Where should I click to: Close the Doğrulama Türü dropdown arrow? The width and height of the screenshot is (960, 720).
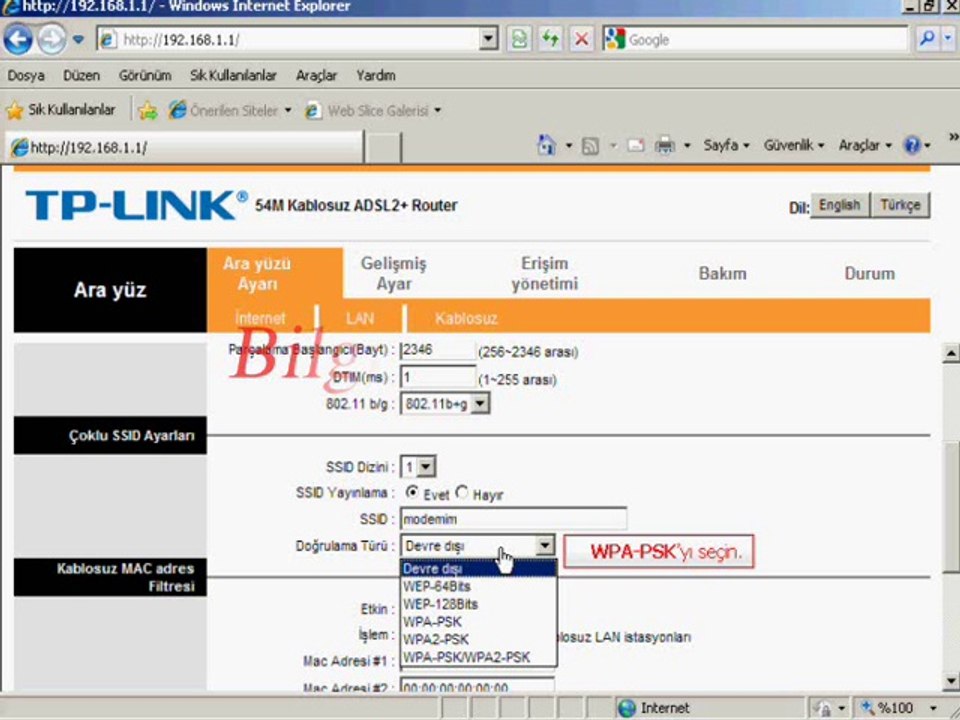coord(544,545)
